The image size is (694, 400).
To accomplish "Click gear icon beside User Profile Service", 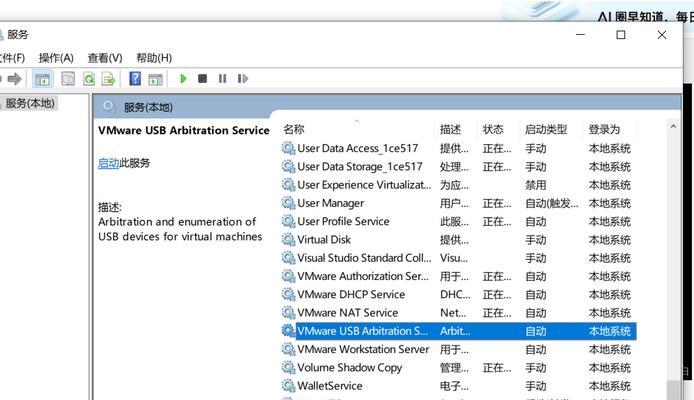I will (288, 221).
